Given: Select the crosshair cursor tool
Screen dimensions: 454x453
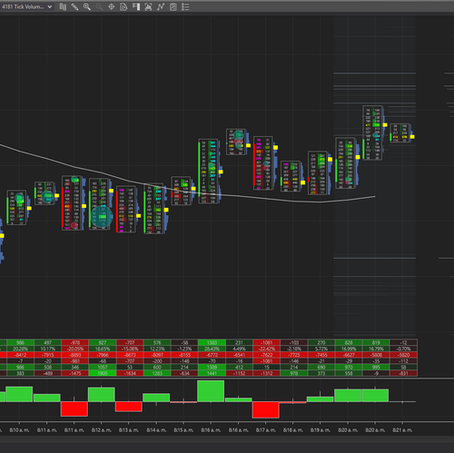Looking at the screenshot, I should coord(111,7).
